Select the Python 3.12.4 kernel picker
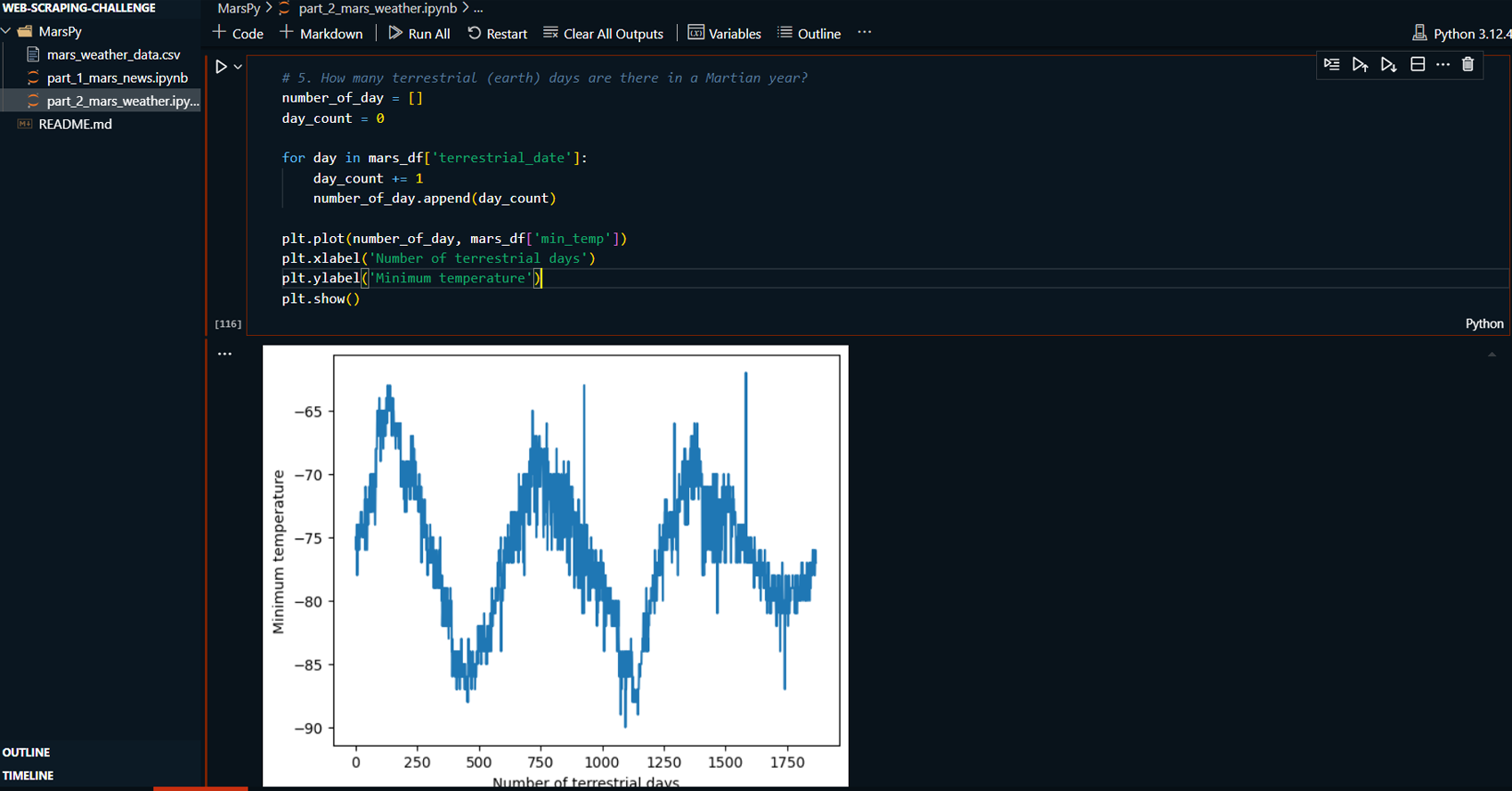The width and height of the screenshot is (1512, 791). 1461,34
